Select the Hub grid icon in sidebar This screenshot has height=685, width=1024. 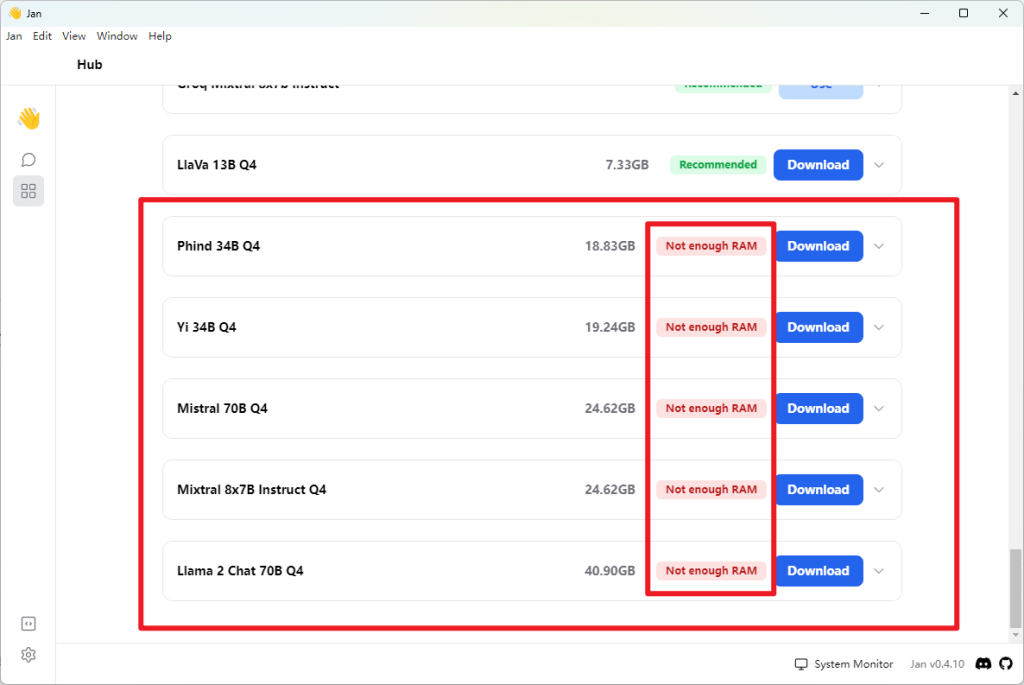28,191
